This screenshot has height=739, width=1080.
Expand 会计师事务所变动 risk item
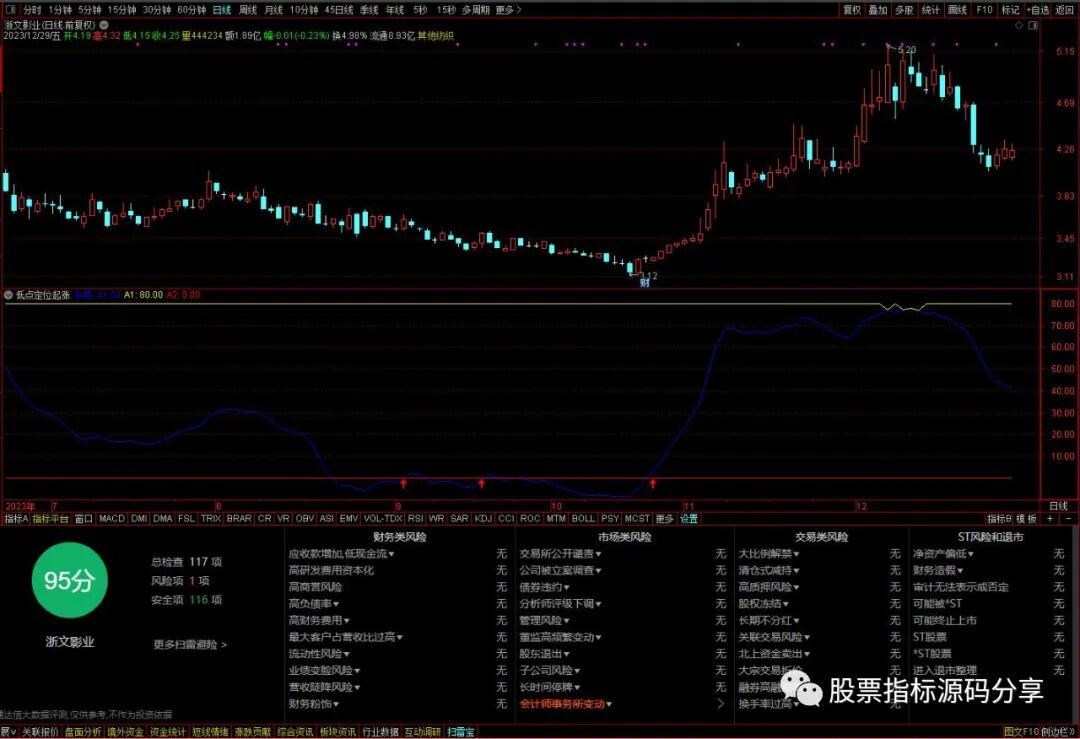565,704
